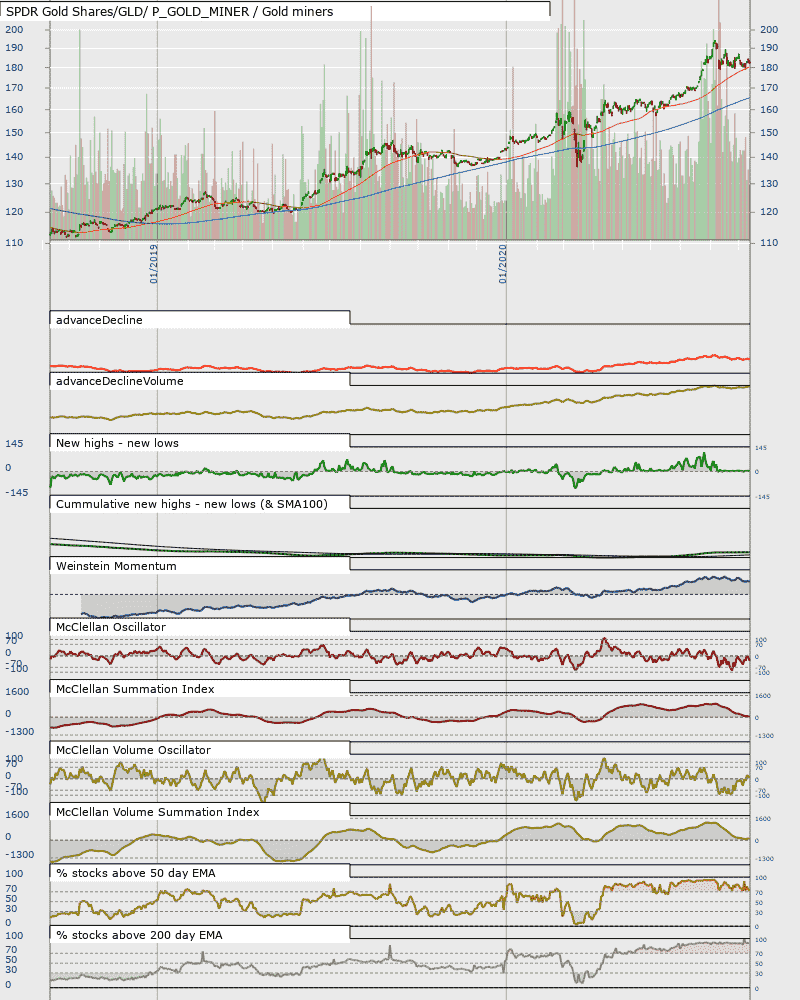The image size is (800, 1000).
Task: Click the 160 value on right price axis
Action: pyautogui.click(x=769, y=110)
